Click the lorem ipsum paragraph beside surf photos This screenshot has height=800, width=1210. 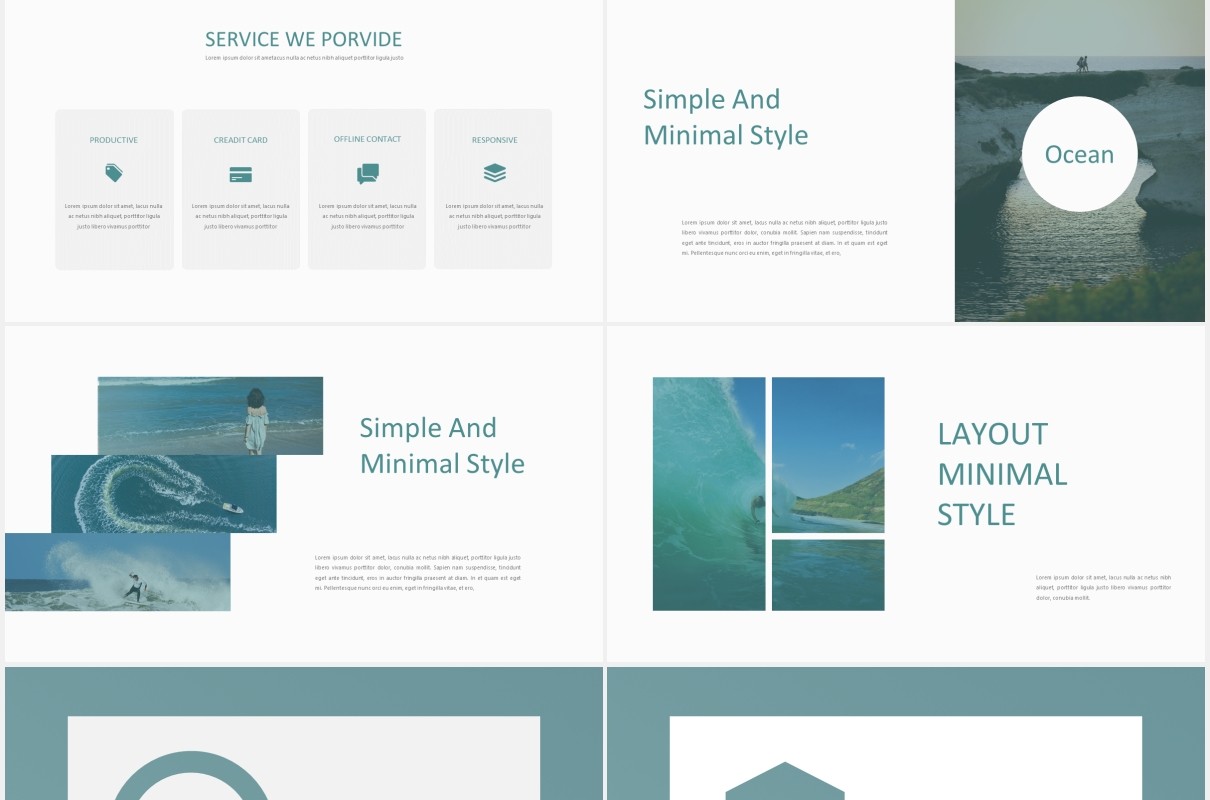point(418,572)
